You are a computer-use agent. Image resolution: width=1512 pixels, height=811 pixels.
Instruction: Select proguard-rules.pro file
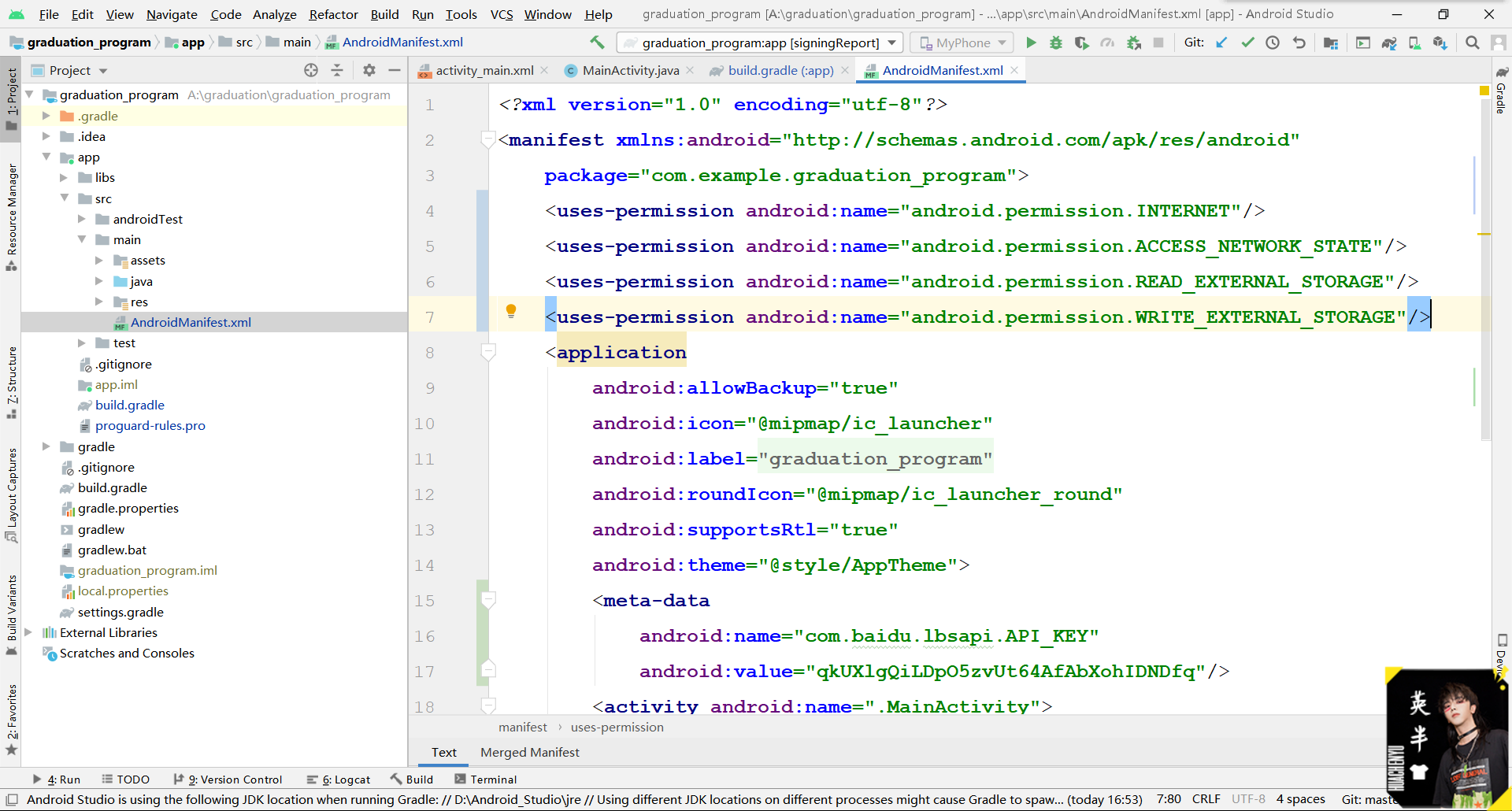(x=150, y=425)
